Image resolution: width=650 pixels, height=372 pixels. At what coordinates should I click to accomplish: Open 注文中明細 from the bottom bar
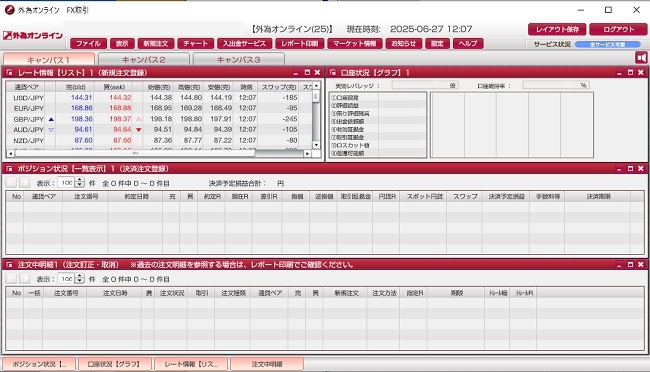pyautogui.click(x=267, y=364)
